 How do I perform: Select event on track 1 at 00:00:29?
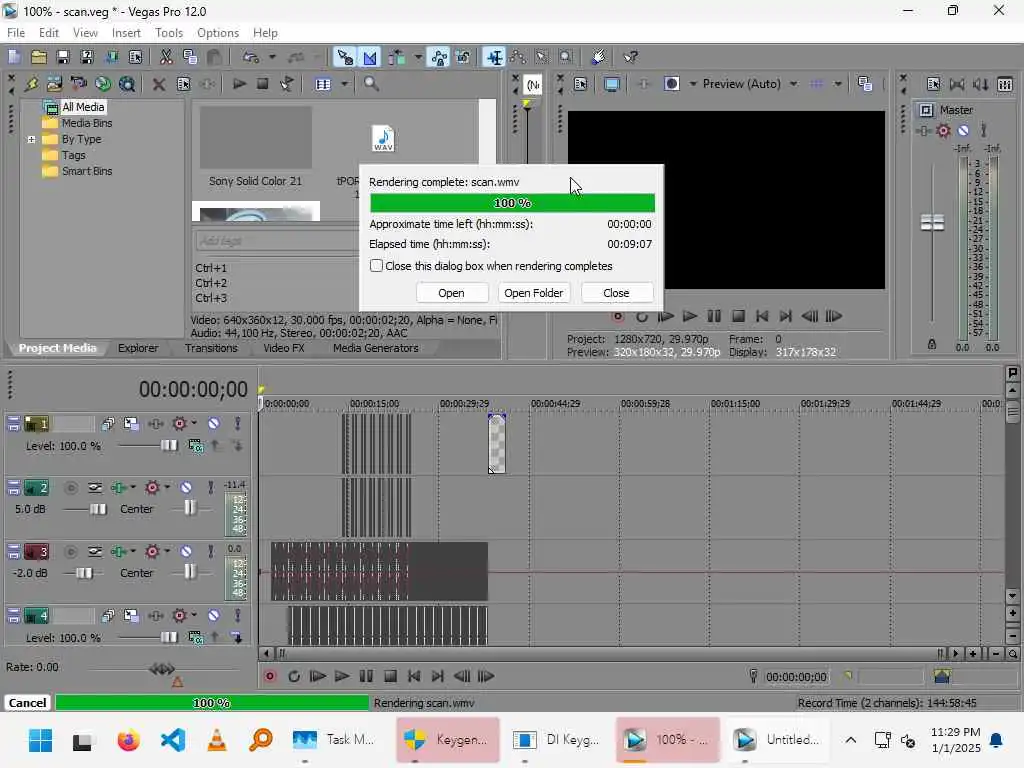point(497,444)
